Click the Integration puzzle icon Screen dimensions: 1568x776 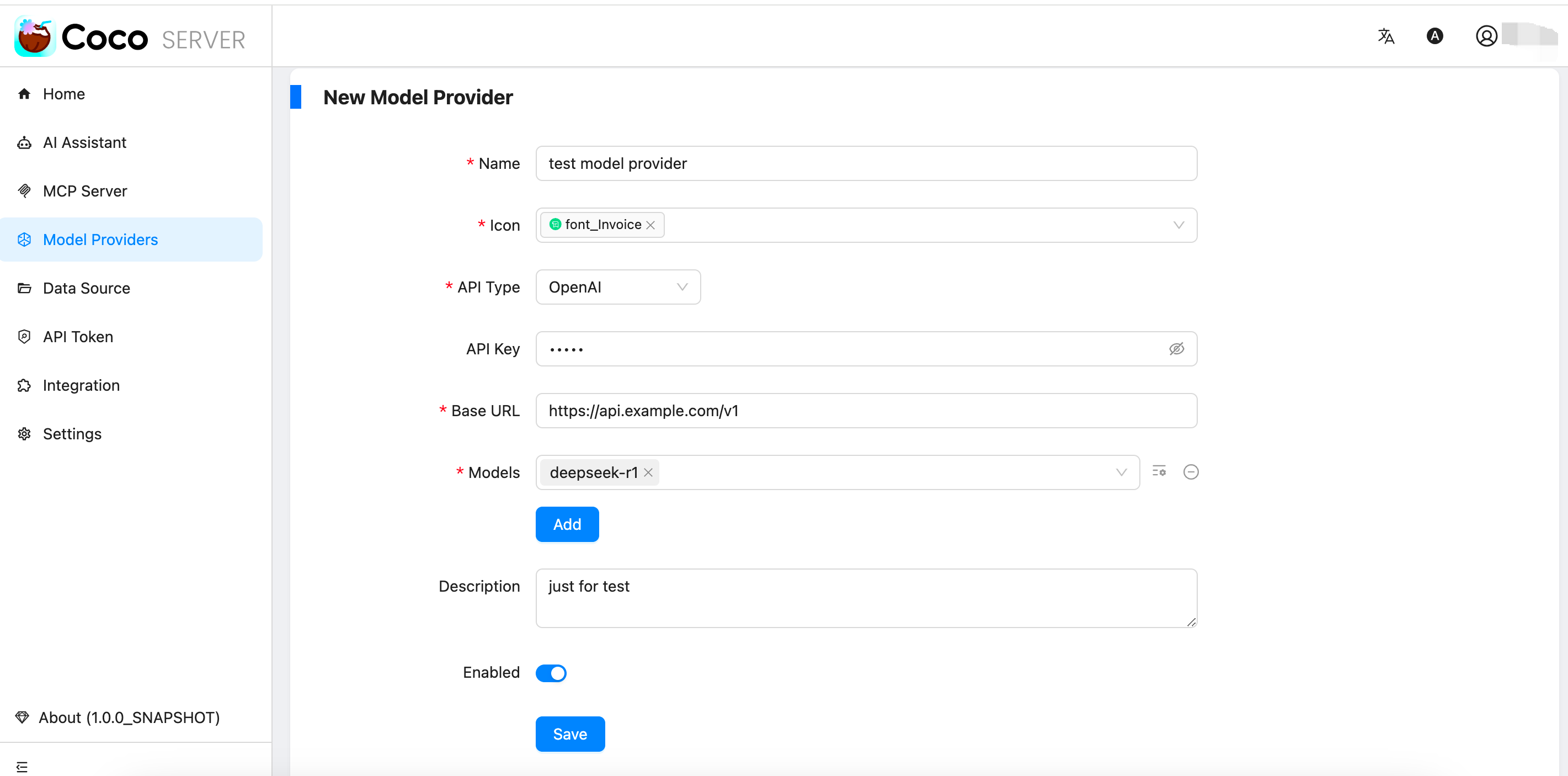click(24, 386)
